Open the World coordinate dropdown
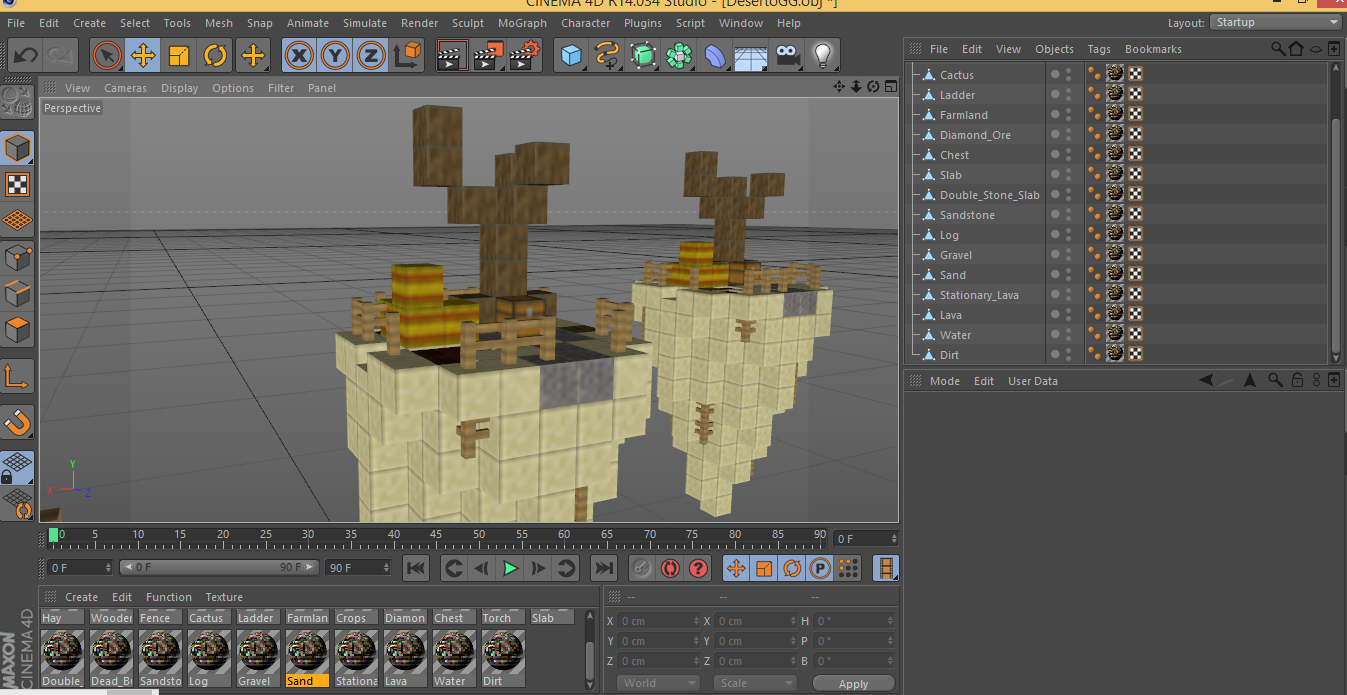Image resolution: width=1347 pixels, height=695 pixels. coord(658,684)
